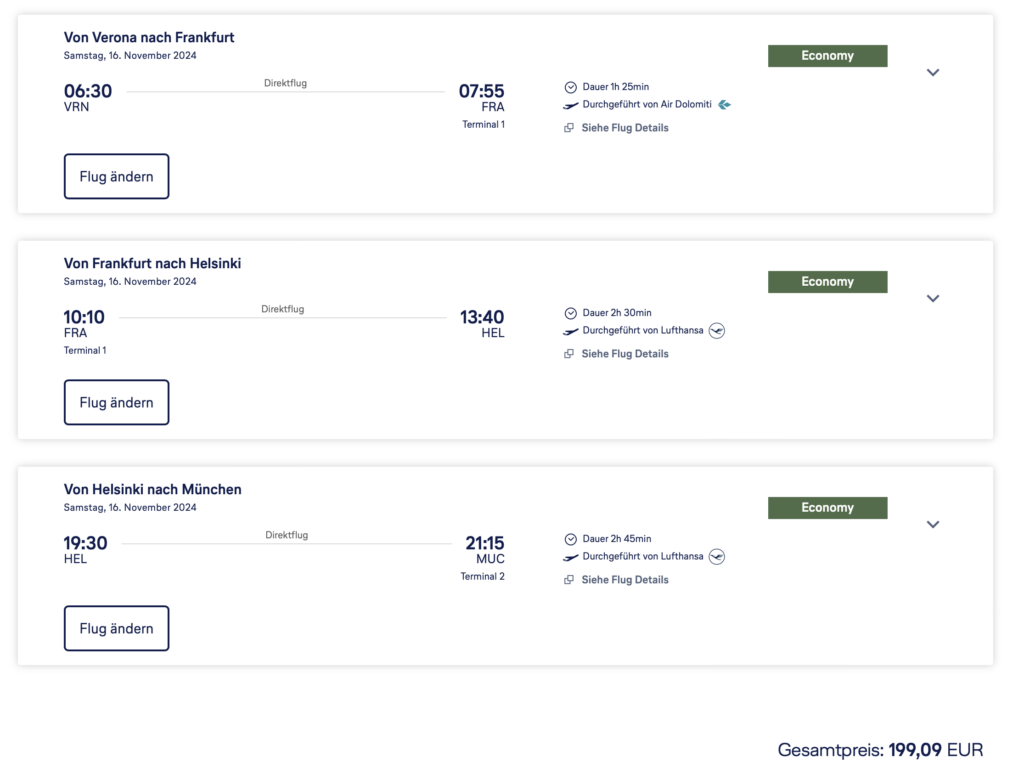Open Siehe Flug Details for Helsinki–München flight
The image size is (1024, 768).
(x=625, y=580)
